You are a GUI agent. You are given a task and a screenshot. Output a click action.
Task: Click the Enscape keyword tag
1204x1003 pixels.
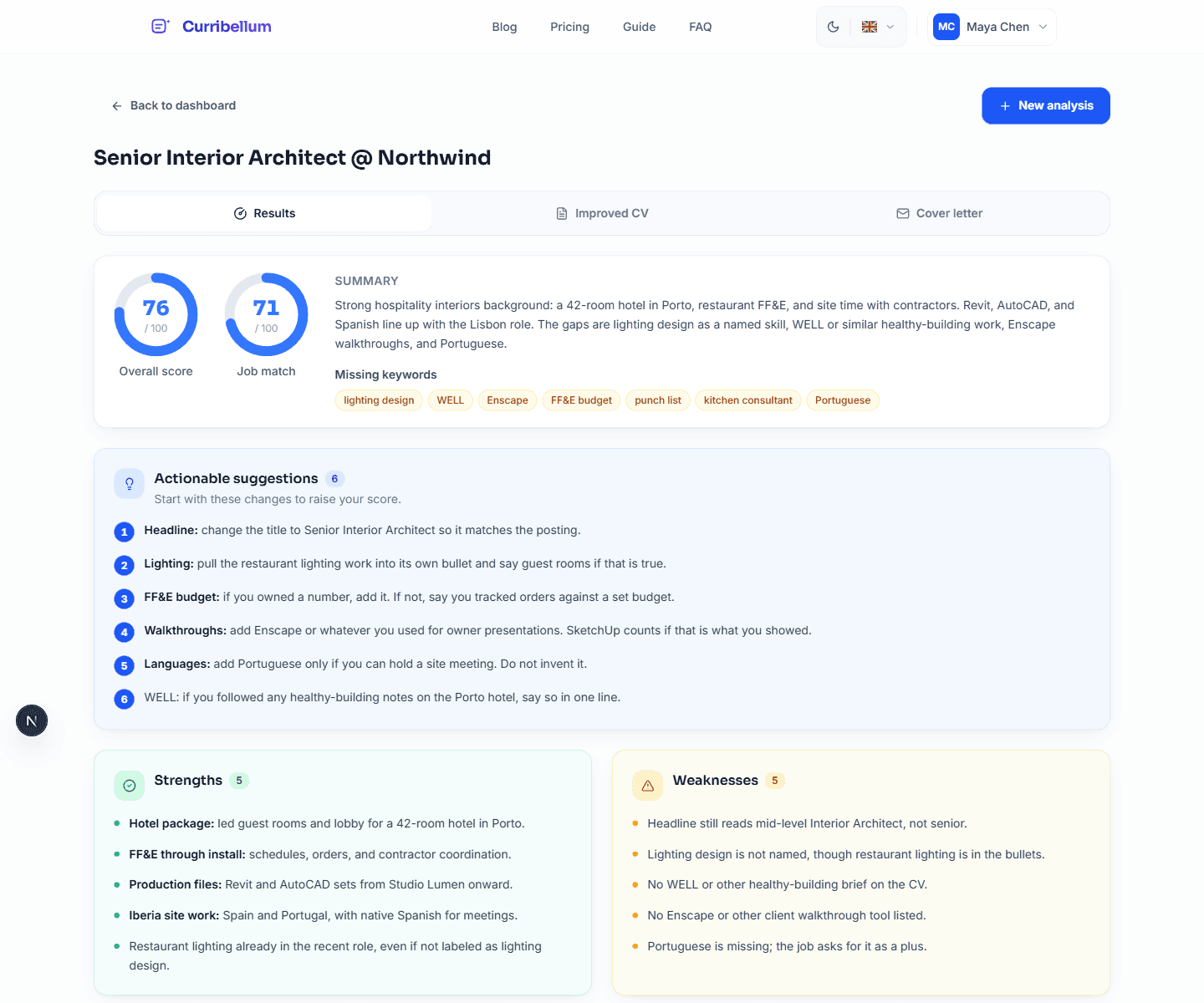point(508,400)
